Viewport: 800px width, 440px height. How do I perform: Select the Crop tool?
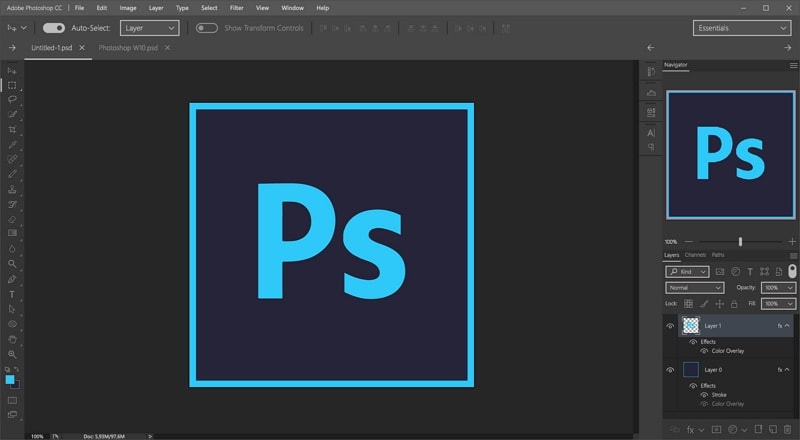click(x=12, y=129)
